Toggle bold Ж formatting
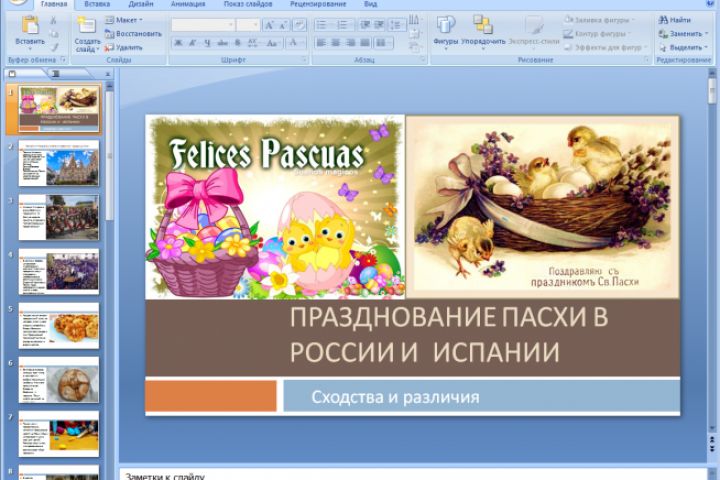Viewport: 720px width, 480px height. tap(178, 43)
